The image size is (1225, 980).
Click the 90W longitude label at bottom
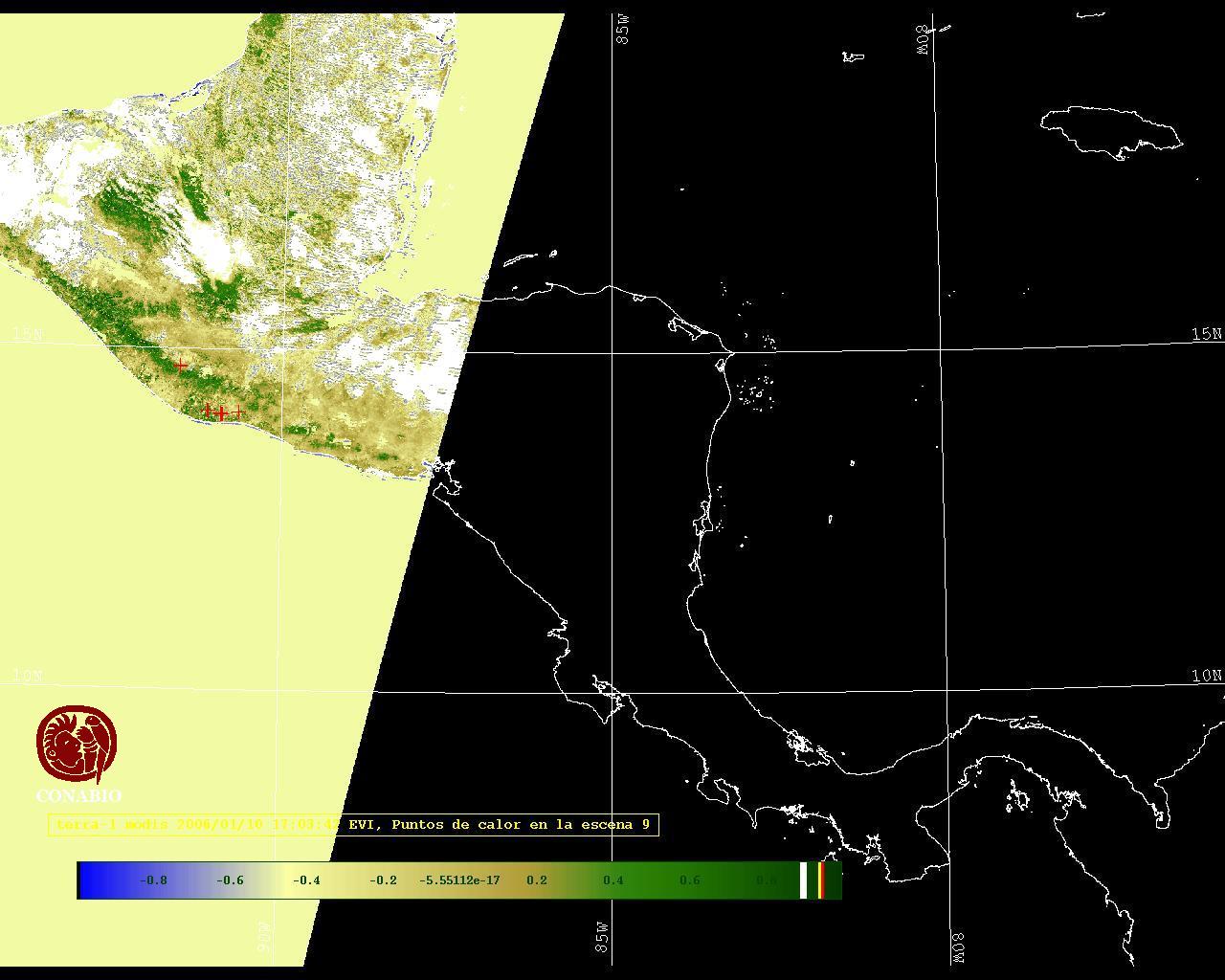tap(265, 937)
